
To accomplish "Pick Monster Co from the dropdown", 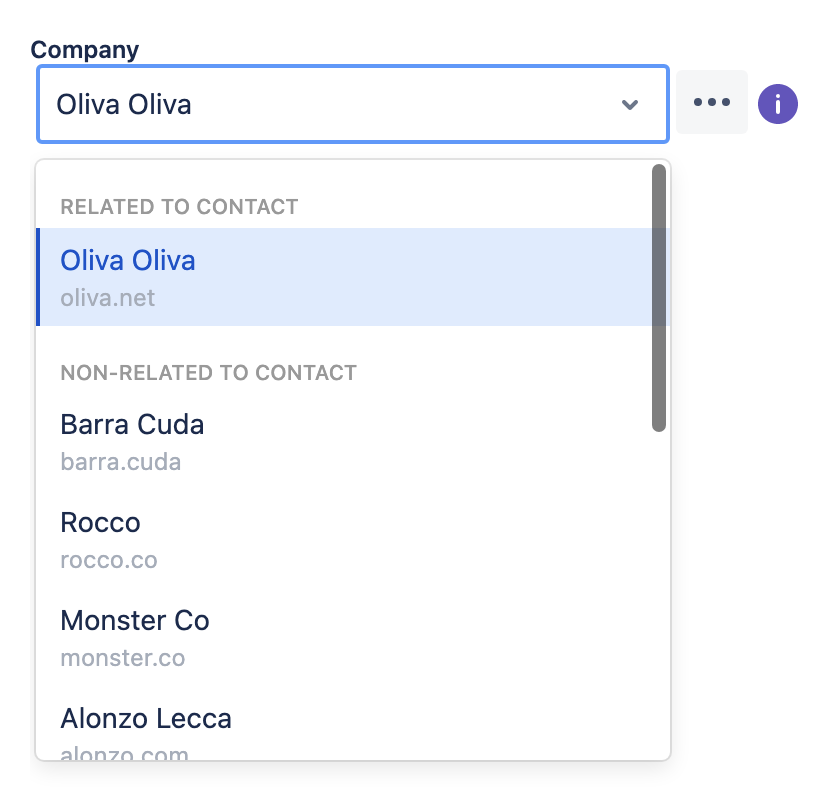I will [135, 620].
